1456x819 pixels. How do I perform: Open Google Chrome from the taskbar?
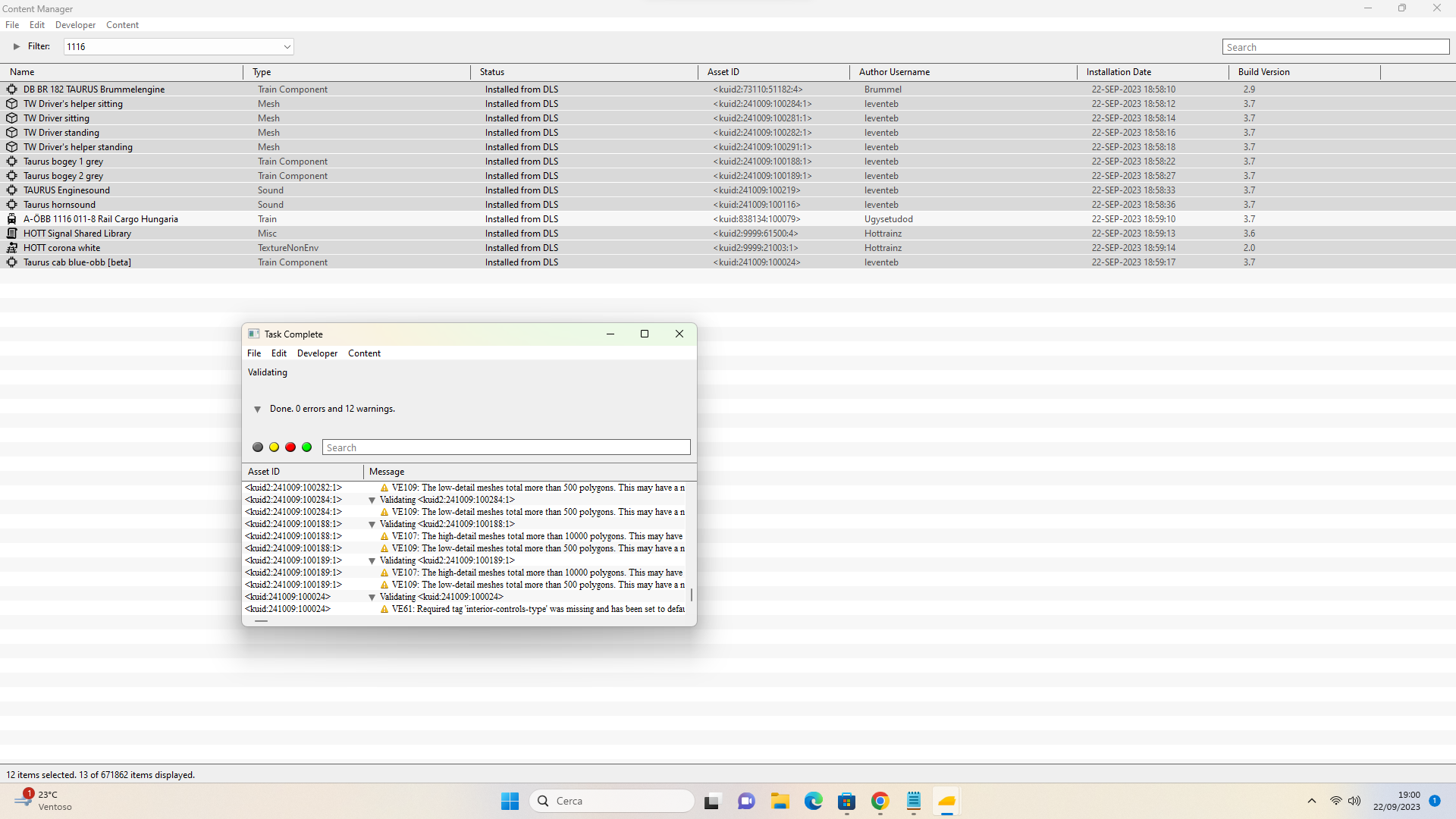(880, 801)
